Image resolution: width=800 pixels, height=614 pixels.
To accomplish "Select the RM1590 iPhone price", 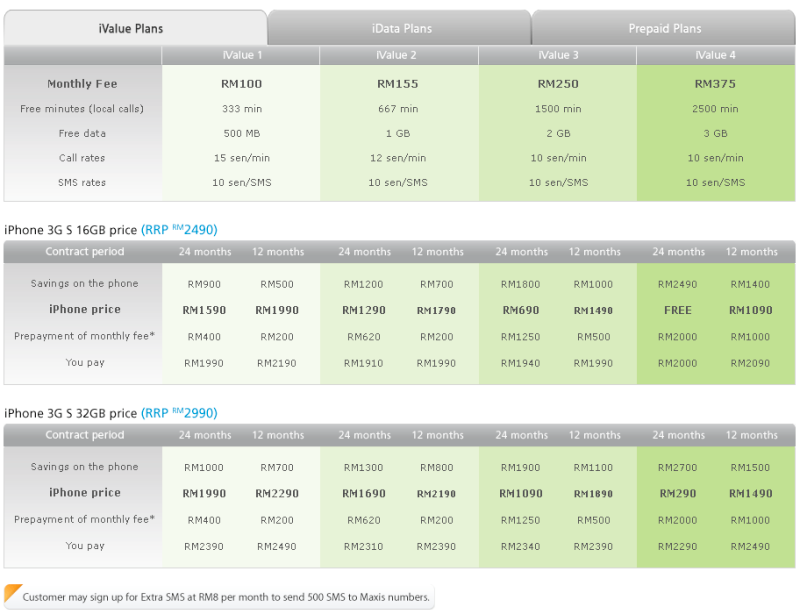I will point(204,310).
